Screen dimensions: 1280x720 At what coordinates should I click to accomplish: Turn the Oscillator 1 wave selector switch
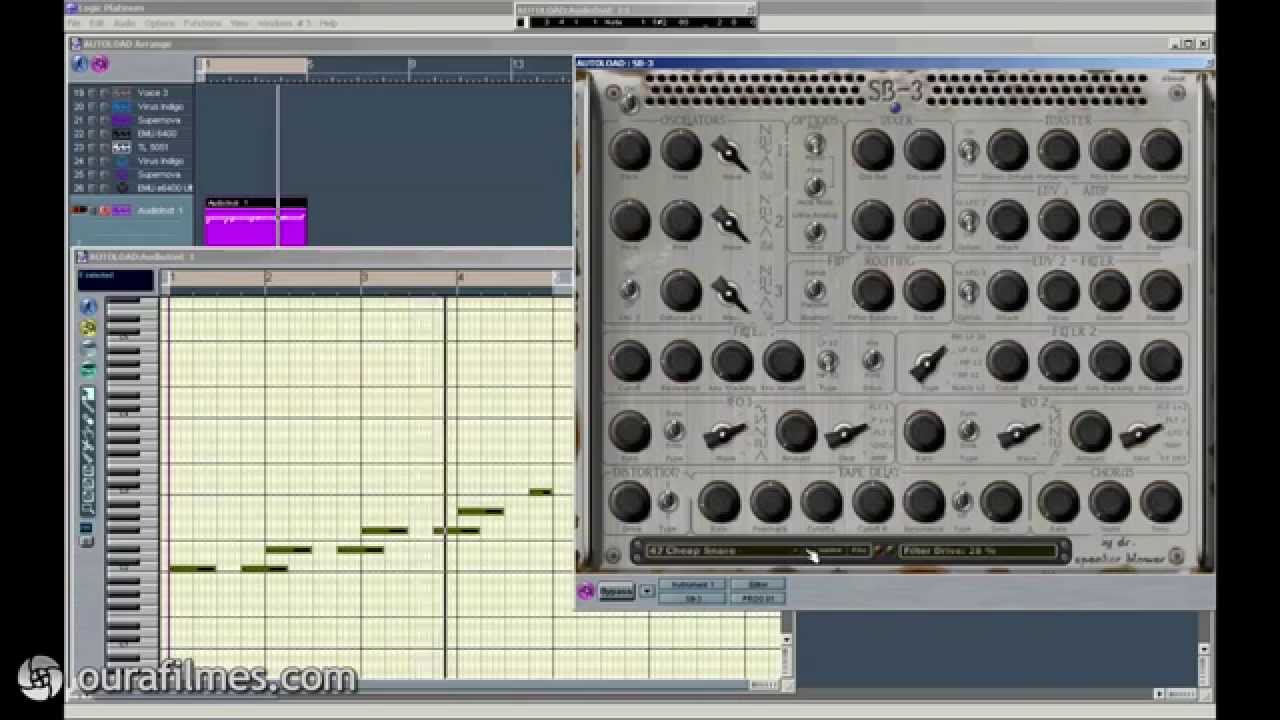click(731, 153)
